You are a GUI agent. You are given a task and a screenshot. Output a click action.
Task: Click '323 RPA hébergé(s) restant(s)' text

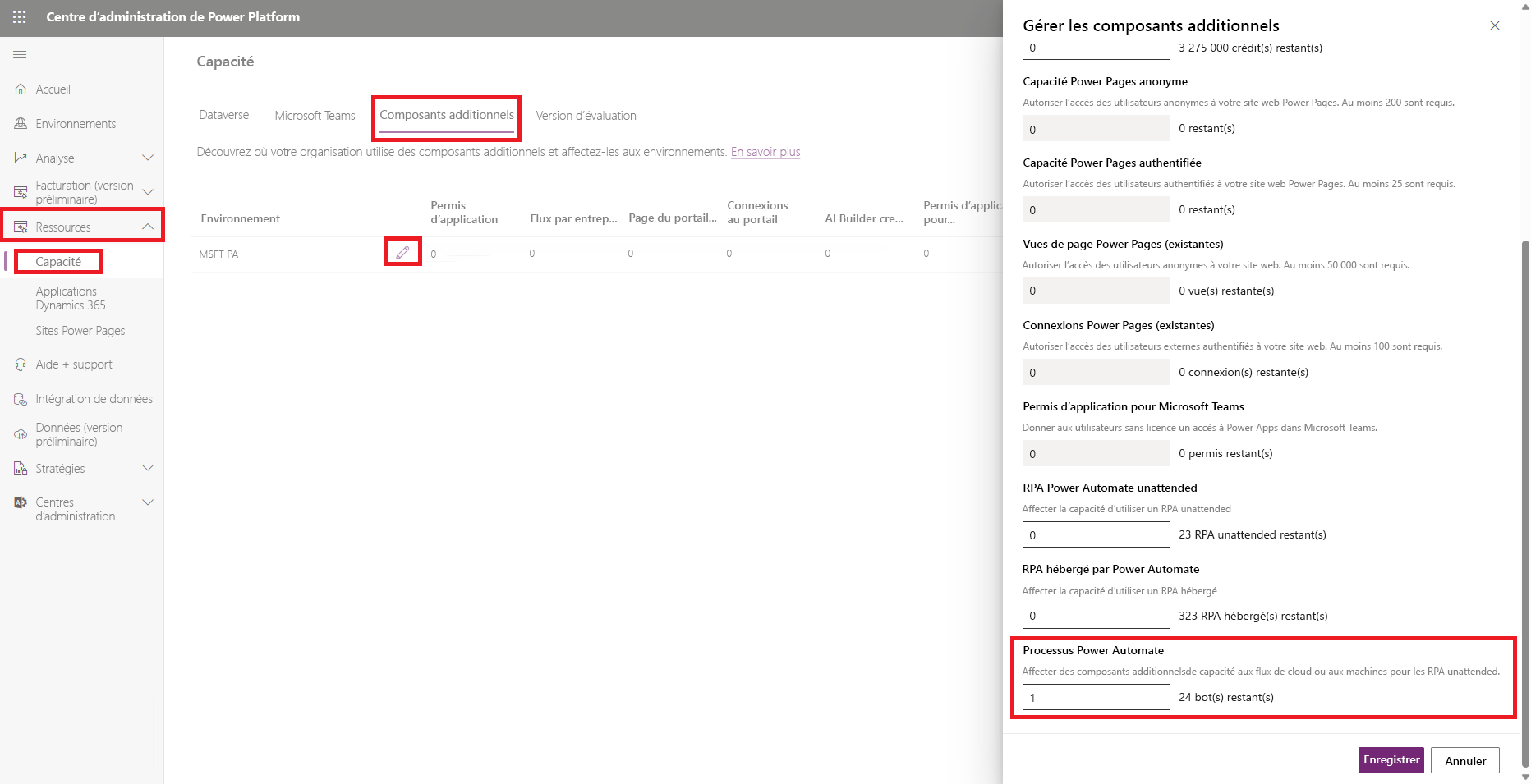[1253, 616]
